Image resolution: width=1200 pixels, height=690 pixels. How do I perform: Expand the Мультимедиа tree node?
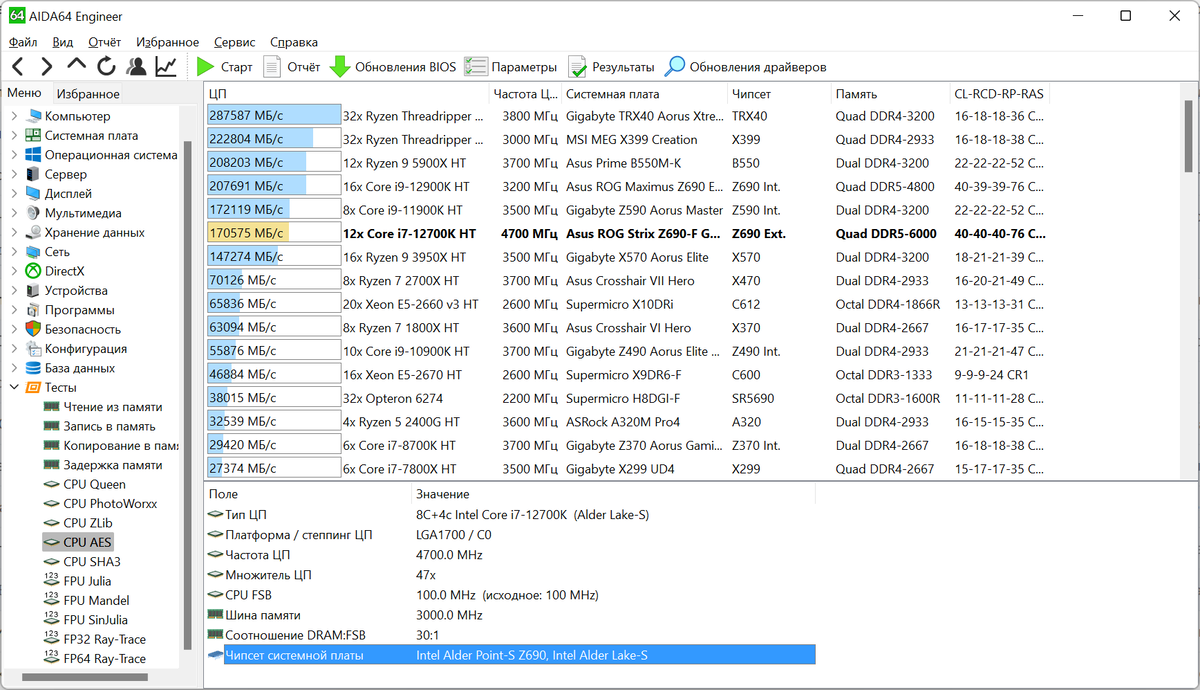[x=14, y=213]
